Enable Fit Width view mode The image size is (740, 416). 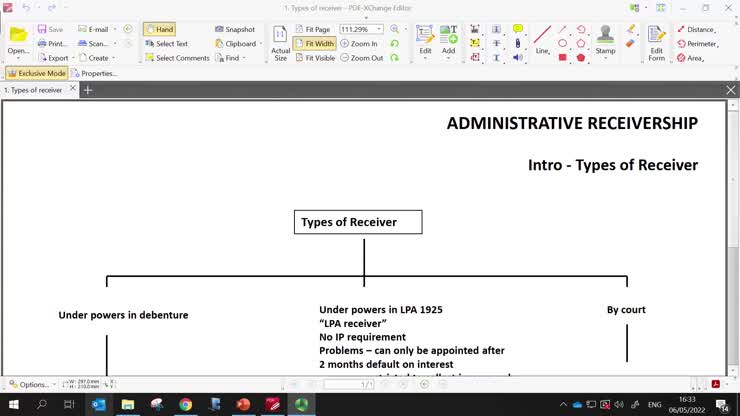(x=314, y=44)
